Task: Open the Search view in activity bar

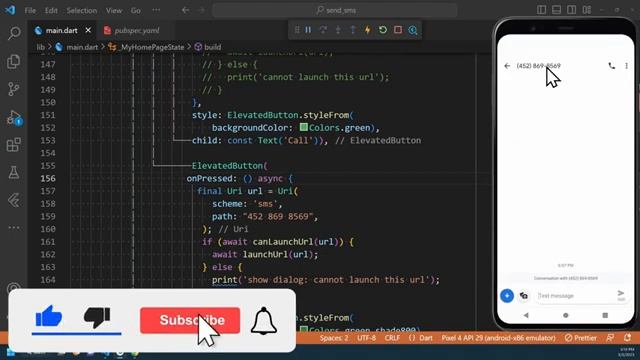Action: coord(14,33)
